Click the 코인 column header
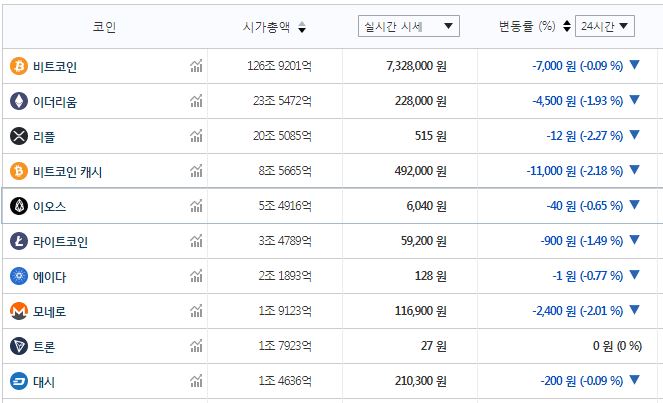The height and width of the screenshot is (403, 663). coord(104,27)
